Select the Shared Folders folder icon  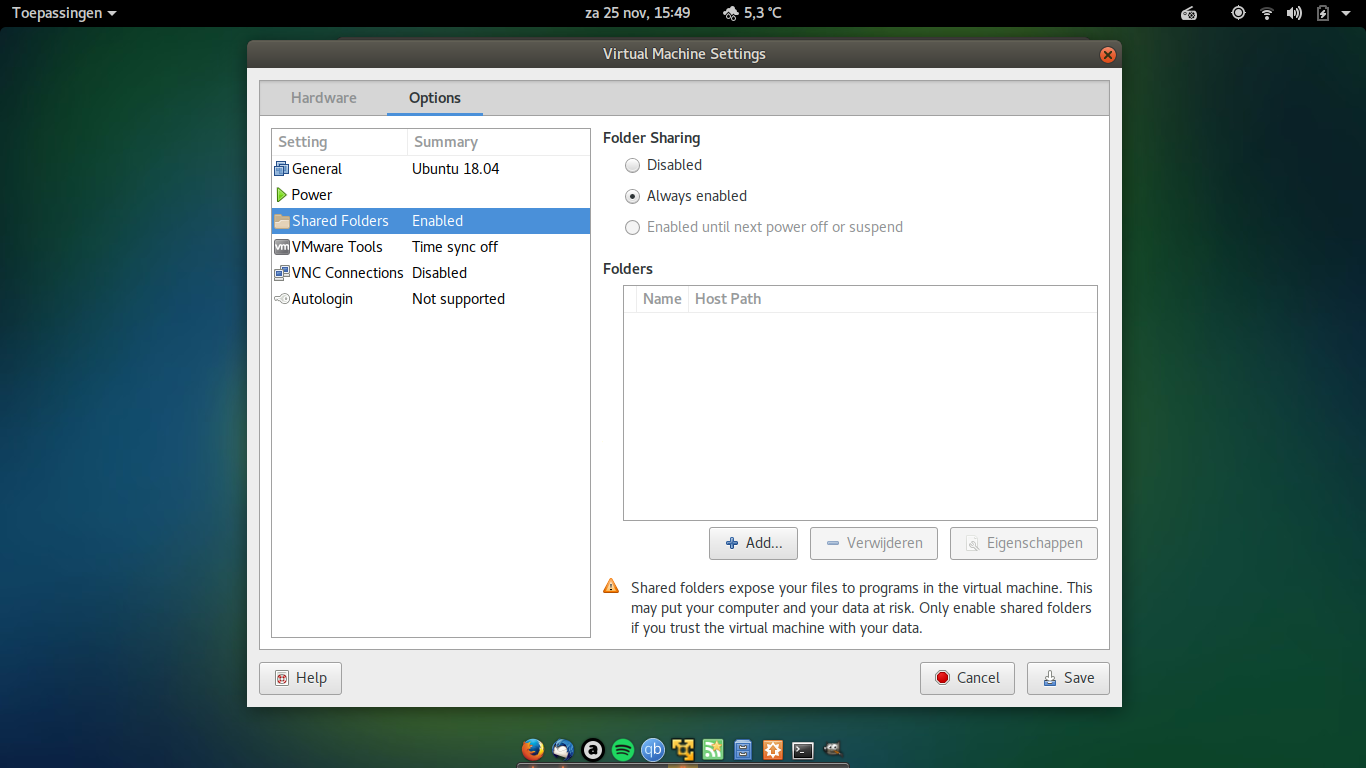click(281, 220)
